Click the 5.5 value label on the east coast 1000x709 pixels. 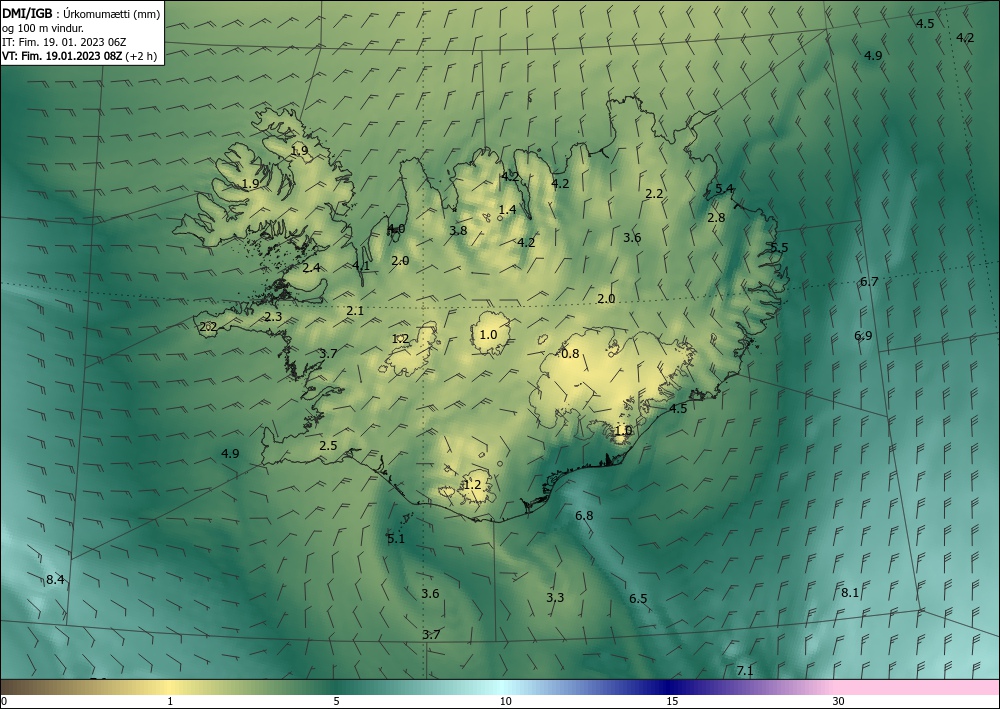coord(779,247)
